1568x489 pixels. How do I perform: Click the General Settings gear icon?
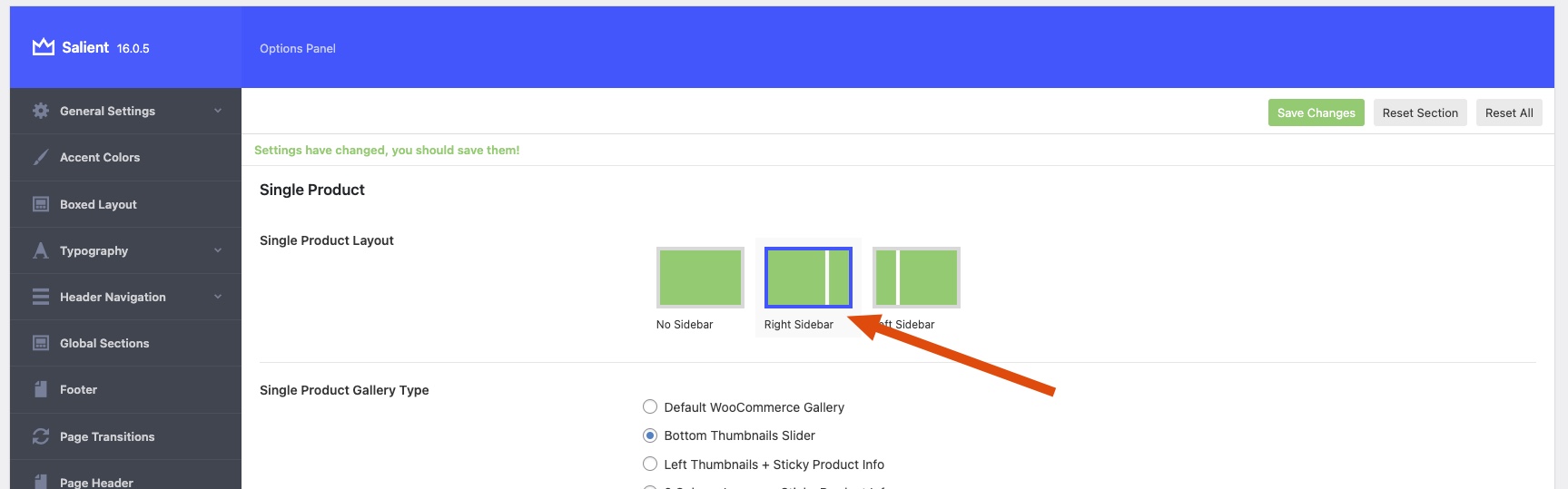click(41, 111)
